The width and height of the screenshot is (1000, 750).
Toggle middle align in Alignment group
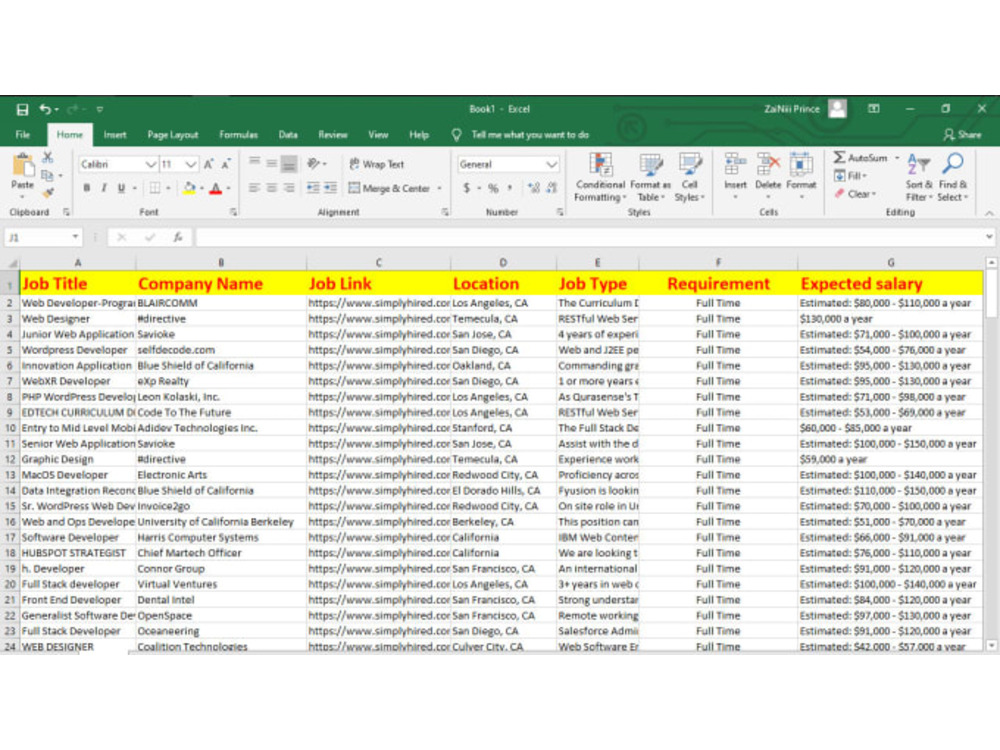click(x=272, y=164)
